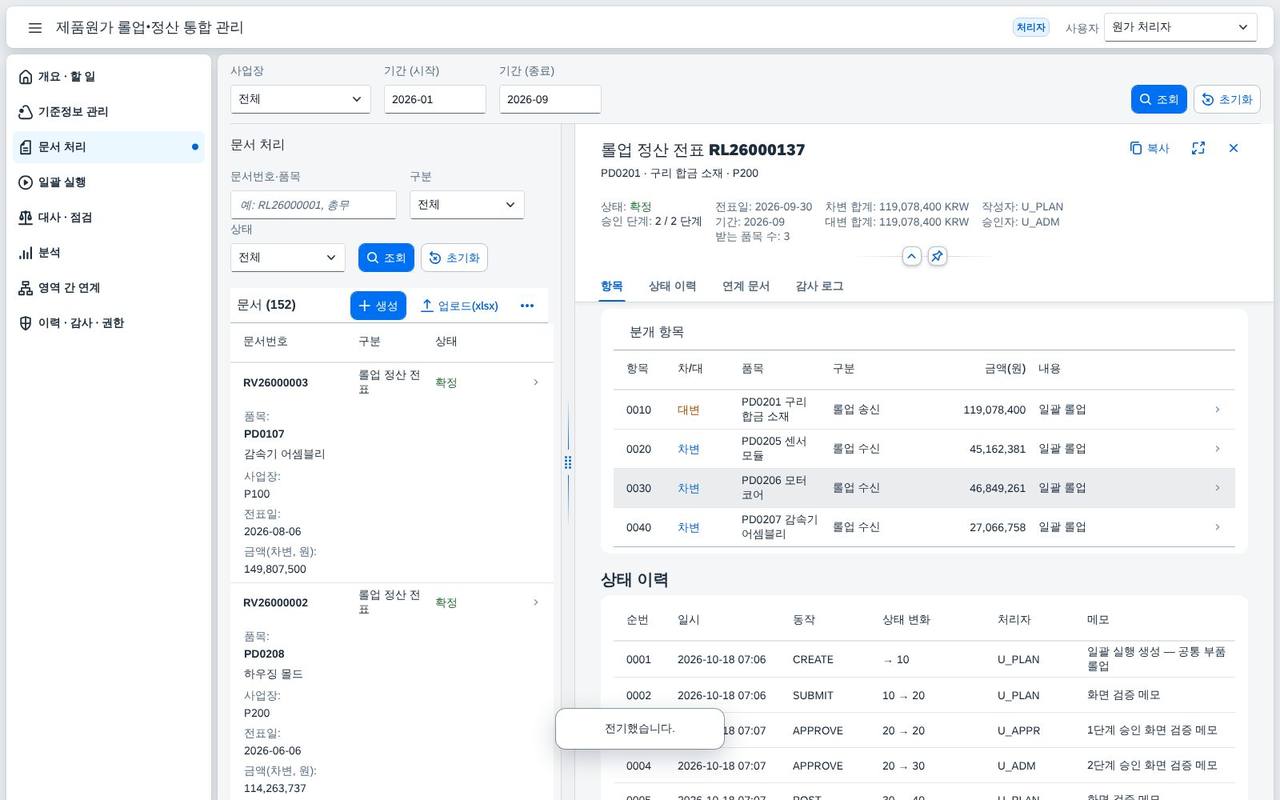This screenshot has height=800, width=1280.
Task: Focus the 기간 (종료) field
Action: 550,99
